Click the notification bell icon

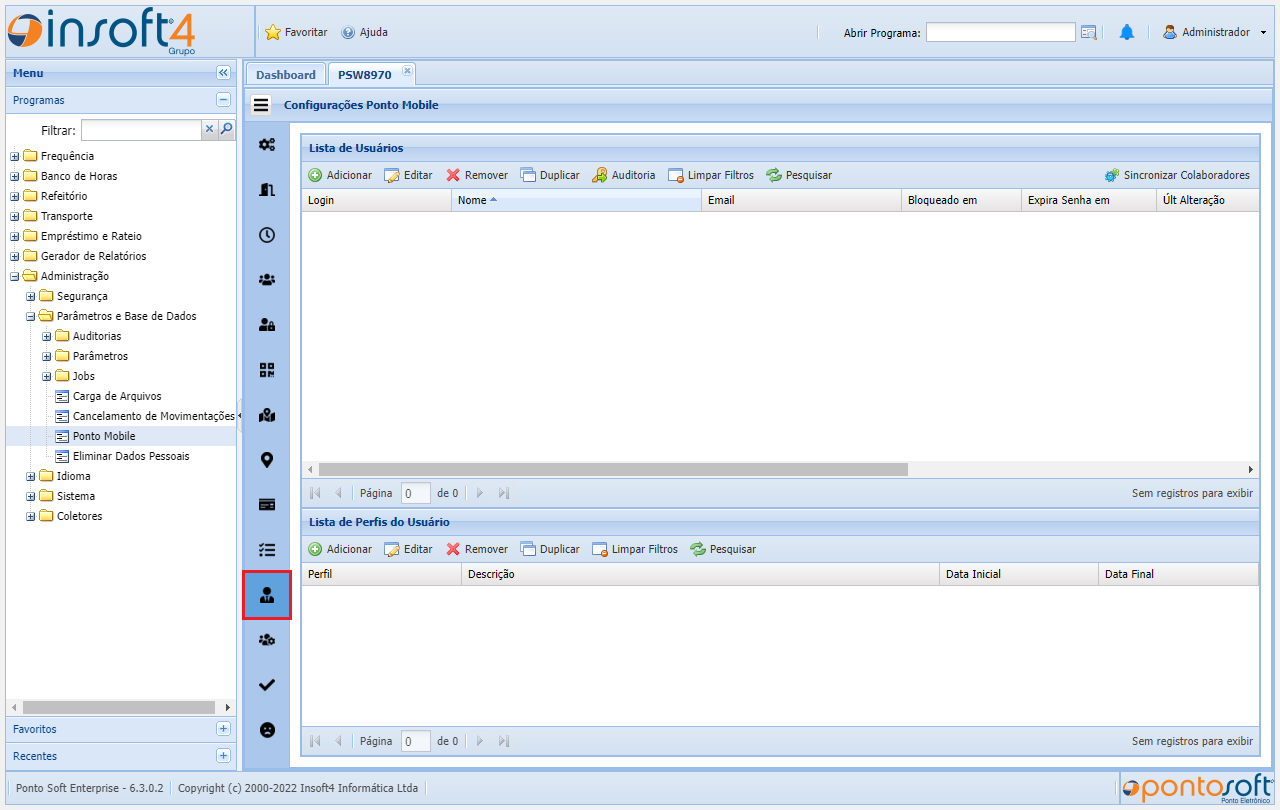pyautogui.click(x=1127, y=33)
